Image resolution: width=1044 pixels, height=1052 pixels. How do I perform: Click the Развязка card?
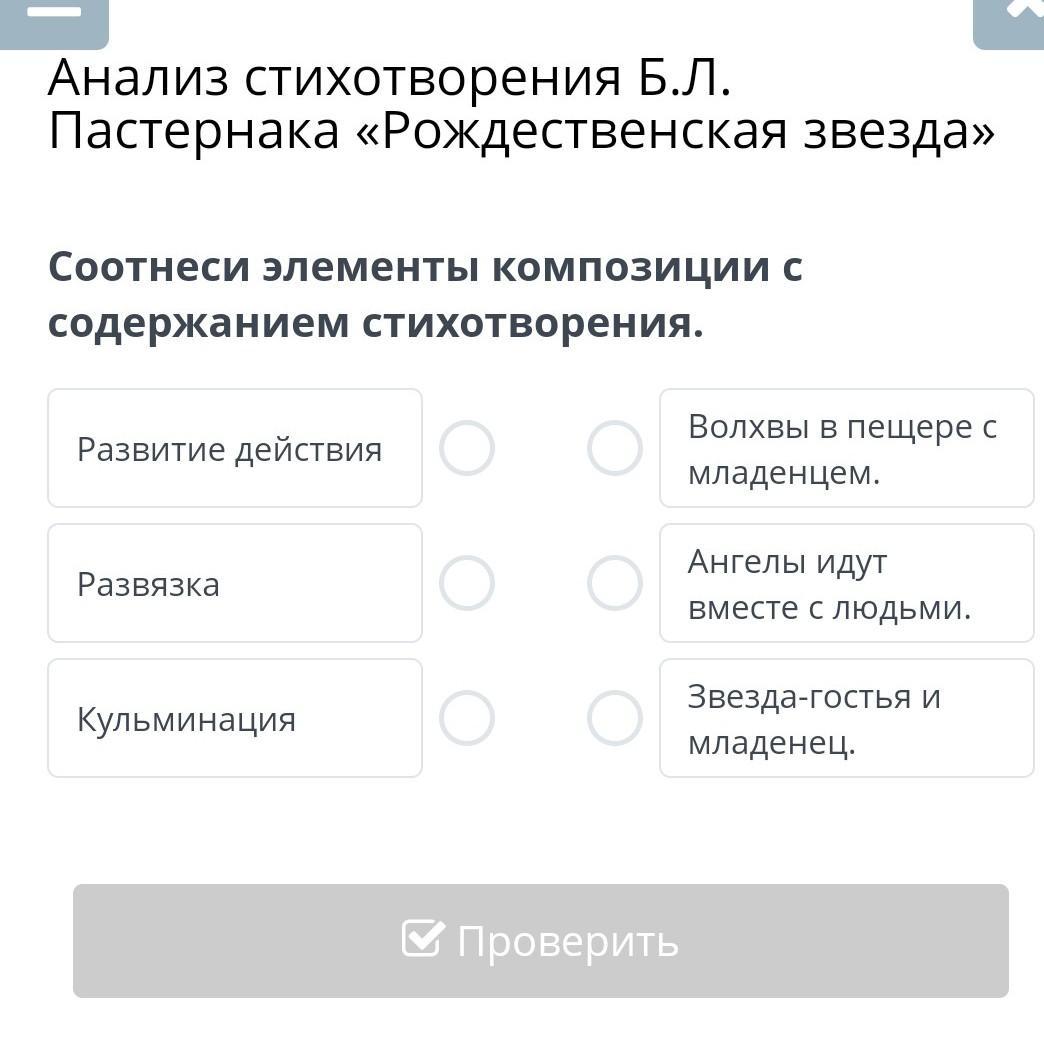235,583
